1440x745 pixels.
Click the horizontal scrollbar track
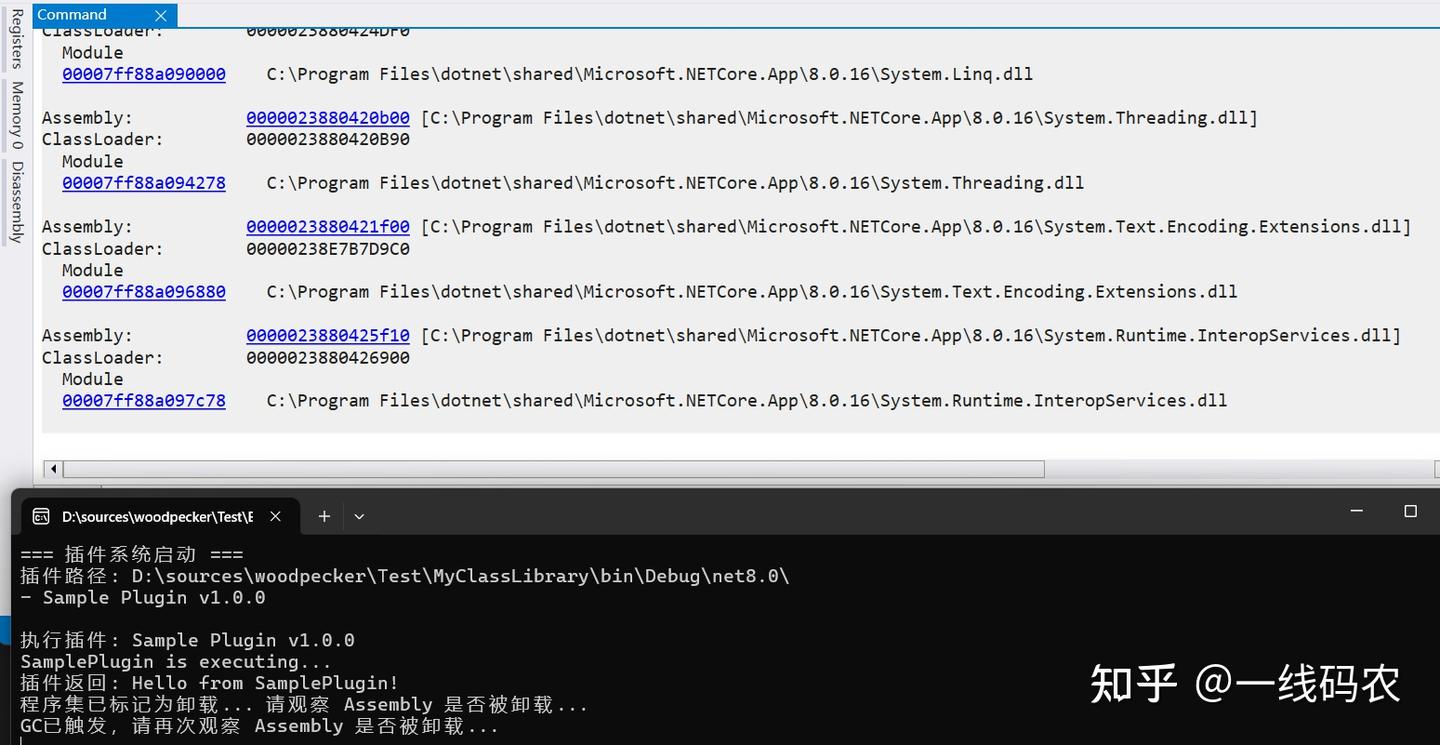click(x=550, y=468)
